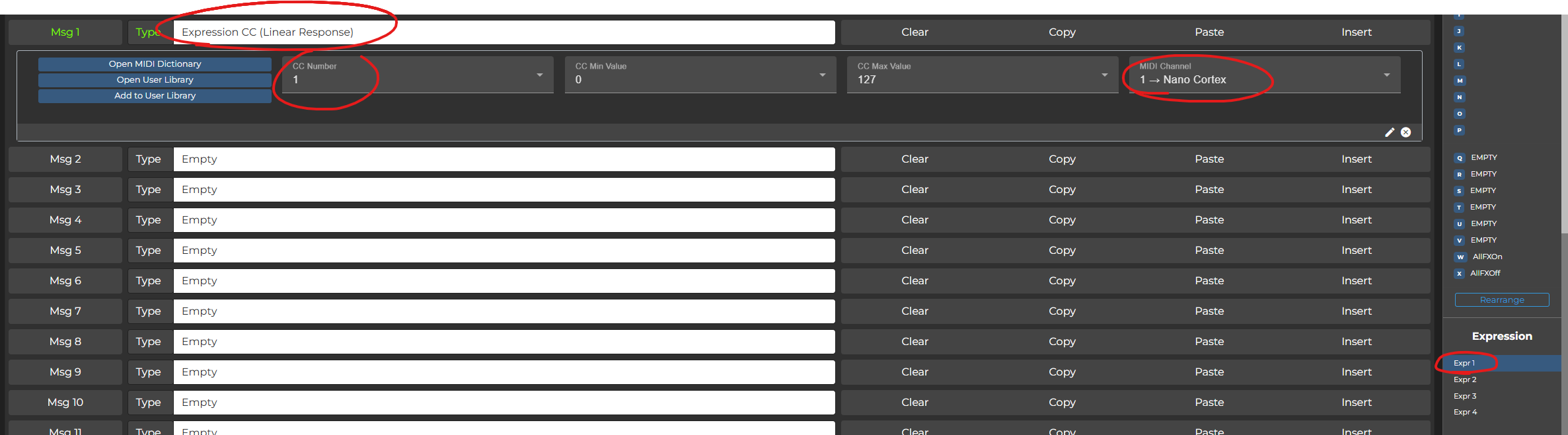Click the vertical scrollbar on right edge
The height and width of the screenshot is (435, 1568).
tap(1564, 126)
